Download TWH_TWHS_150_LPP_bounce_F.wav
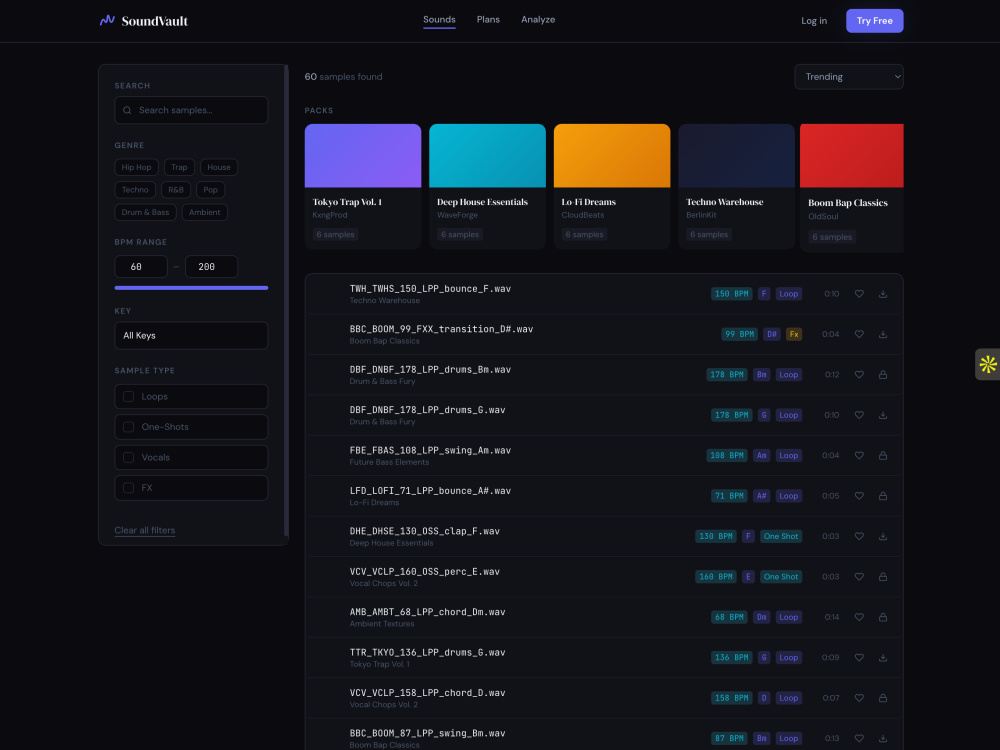This screenshot has height=750, width=1000. 883,294
